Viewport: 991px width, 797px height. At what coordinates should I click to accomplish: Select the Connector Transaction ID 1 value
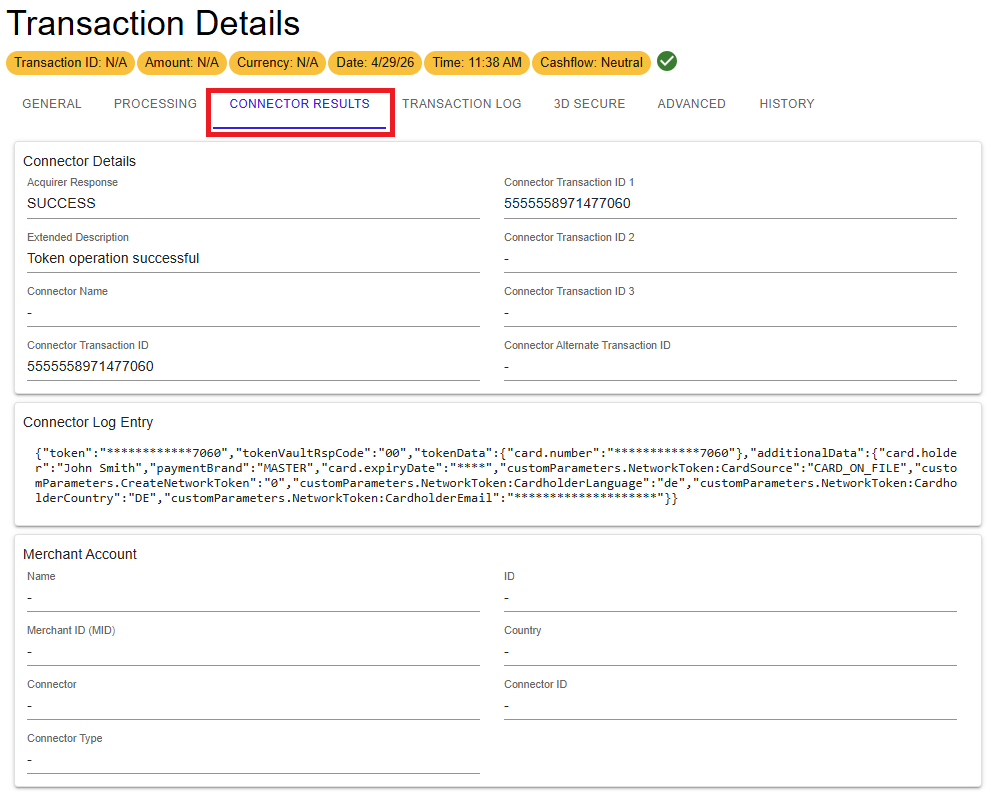pos(568,204)
